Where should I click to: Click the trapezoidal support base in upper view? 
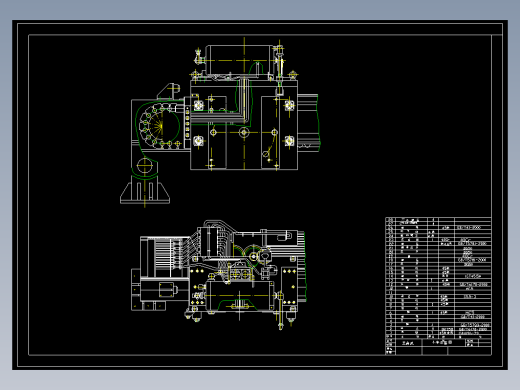point(145,190)
